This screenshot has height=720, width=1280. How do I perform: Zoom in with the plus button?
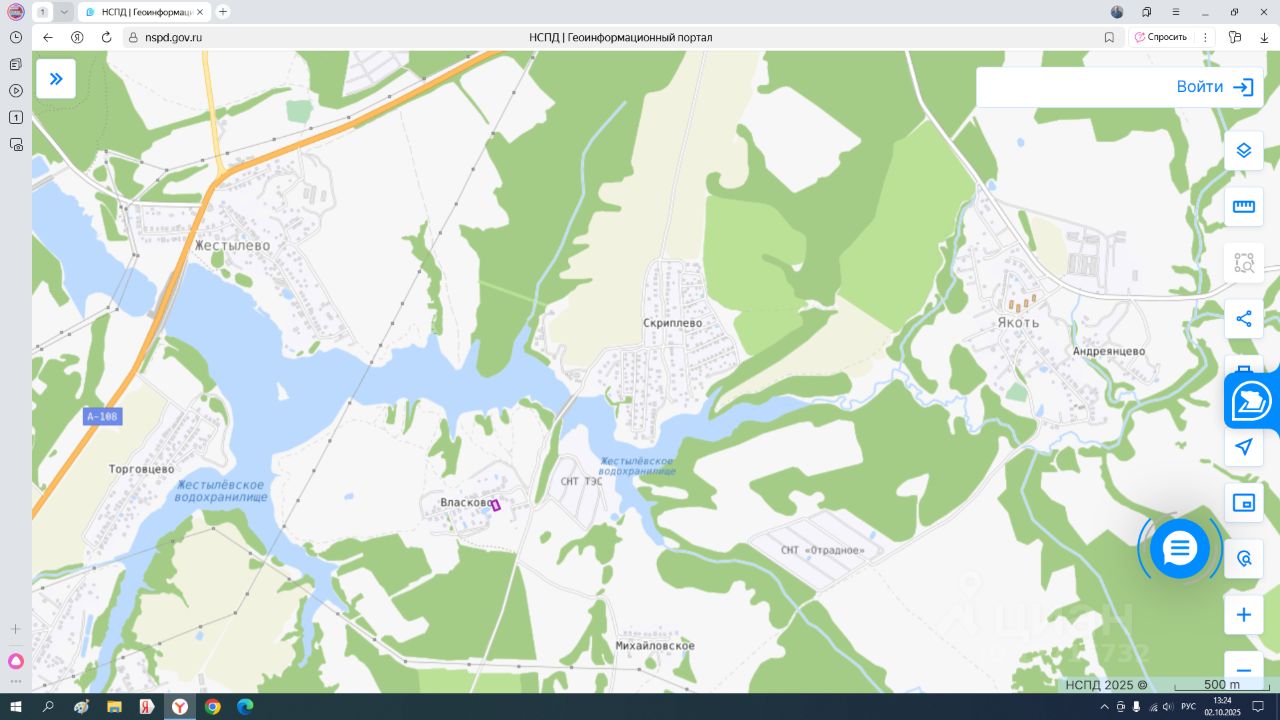1244,615
